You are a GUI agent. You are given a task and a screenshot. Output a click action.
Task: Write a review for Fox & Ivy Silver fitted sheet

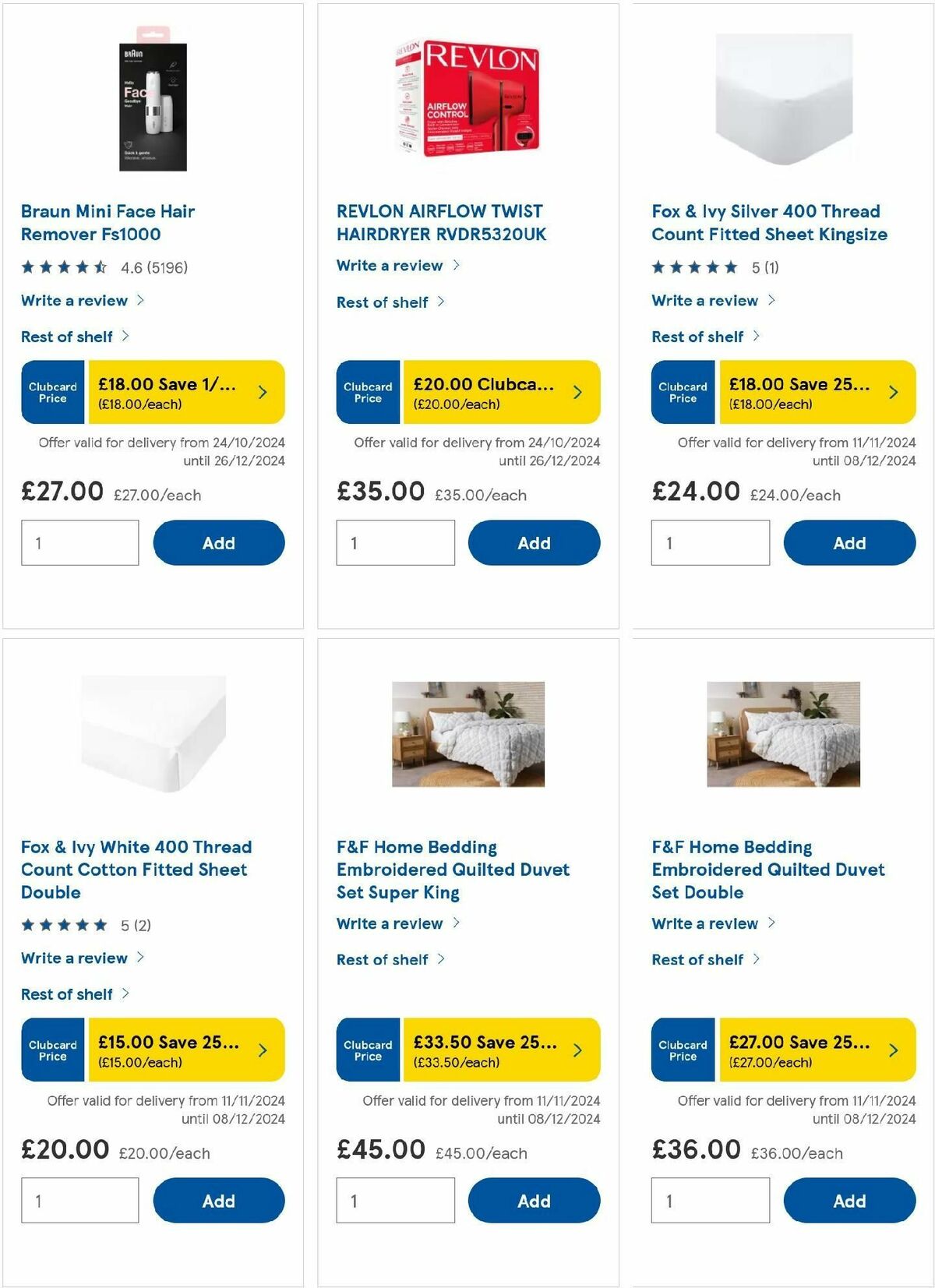pos(704,300)
